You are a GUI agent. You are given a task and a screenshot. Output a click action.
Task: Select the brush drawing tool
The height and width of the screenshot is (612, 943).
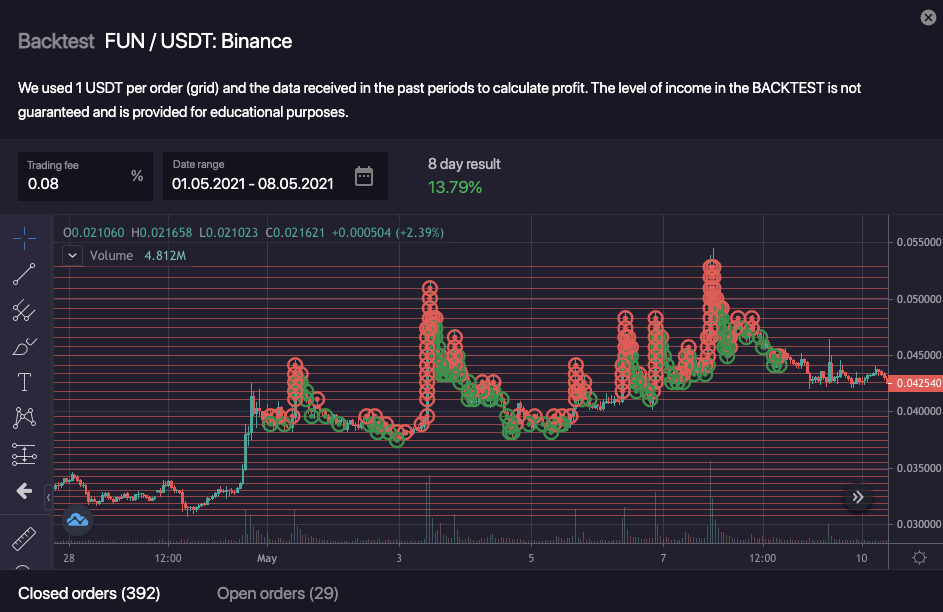tap(24, 347)
